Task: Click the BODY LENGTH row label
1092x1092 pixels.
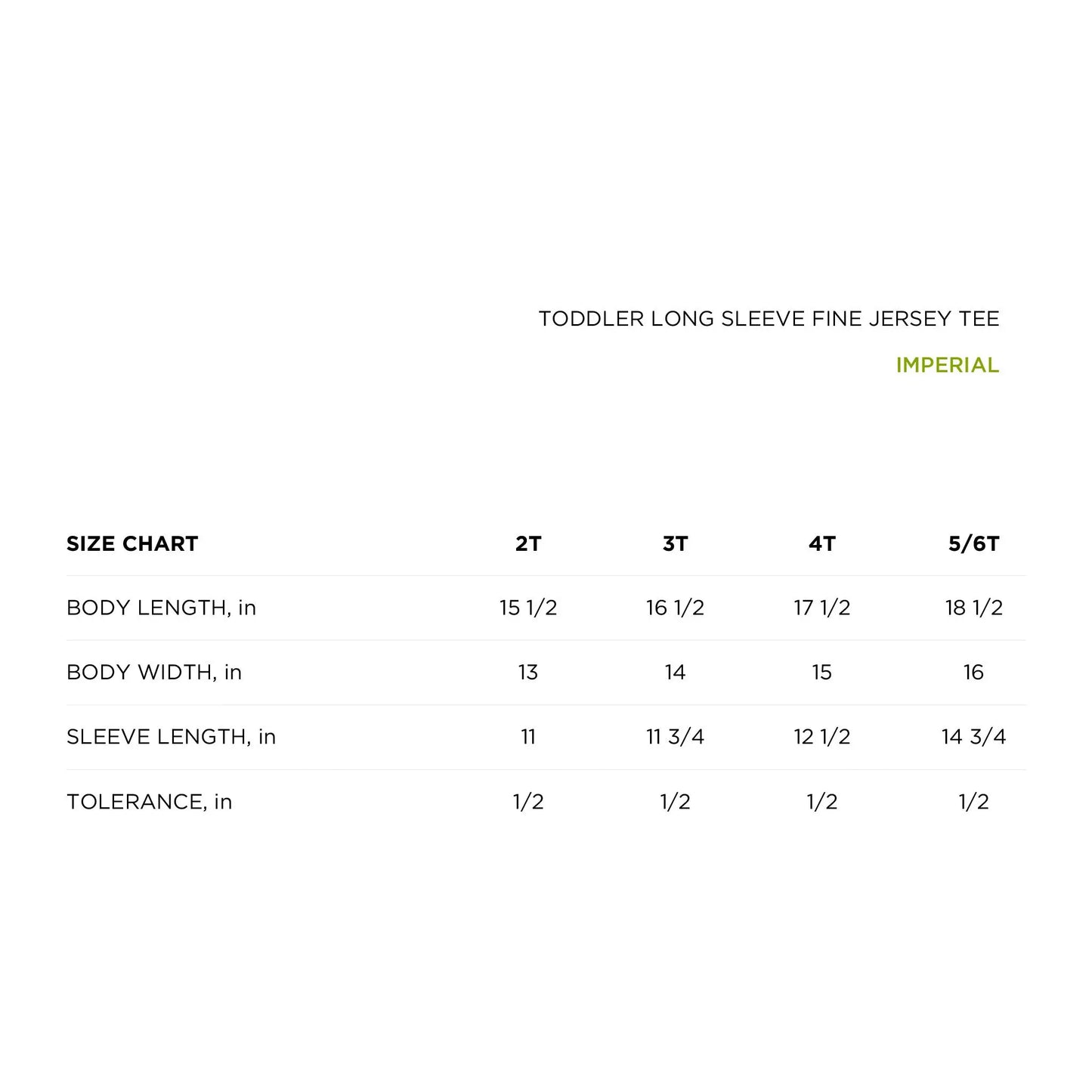Action: click(x=161, y=608)
